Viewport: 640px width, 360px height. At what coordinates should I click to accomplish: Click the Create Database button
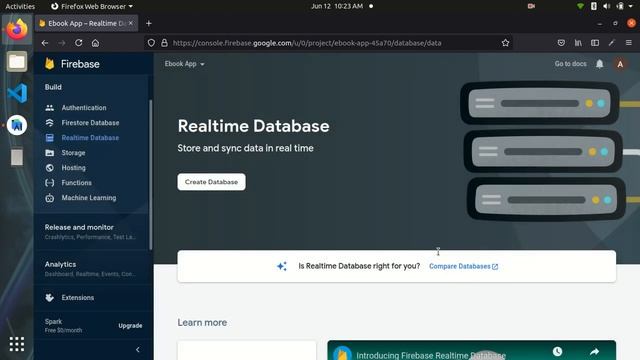211,182
